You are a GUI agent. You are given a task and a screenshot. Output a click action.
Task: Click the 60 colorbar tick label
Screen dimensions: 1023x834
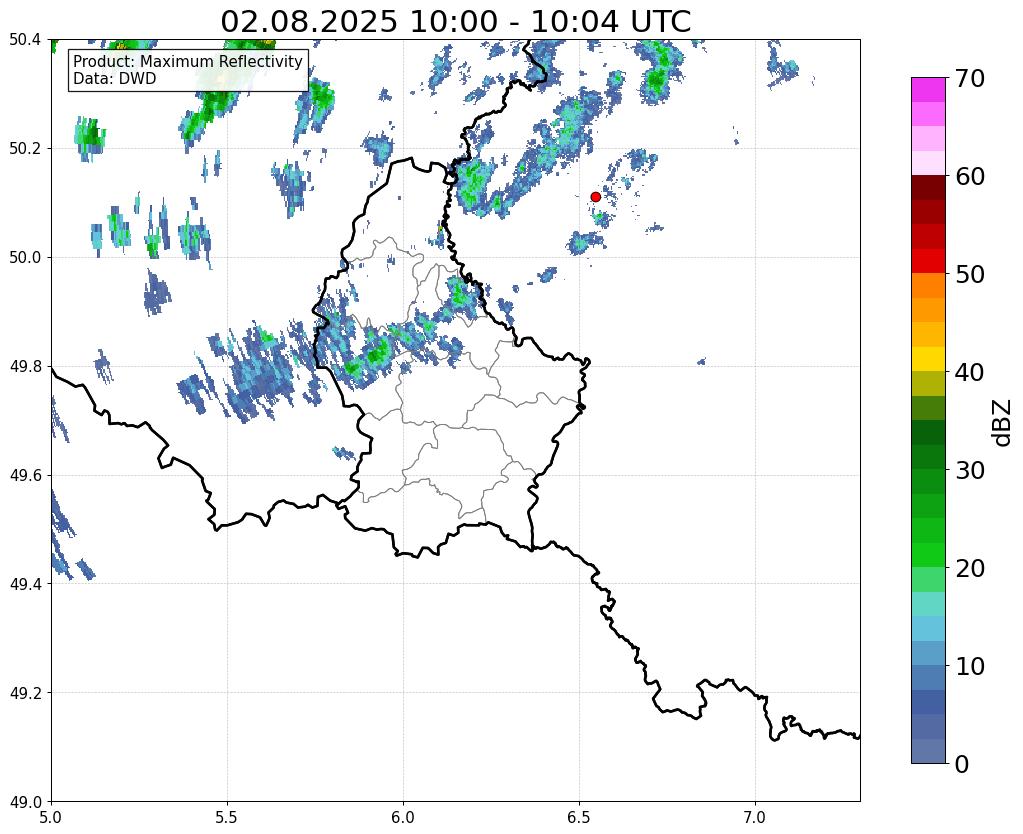click(x=970, y=176)
